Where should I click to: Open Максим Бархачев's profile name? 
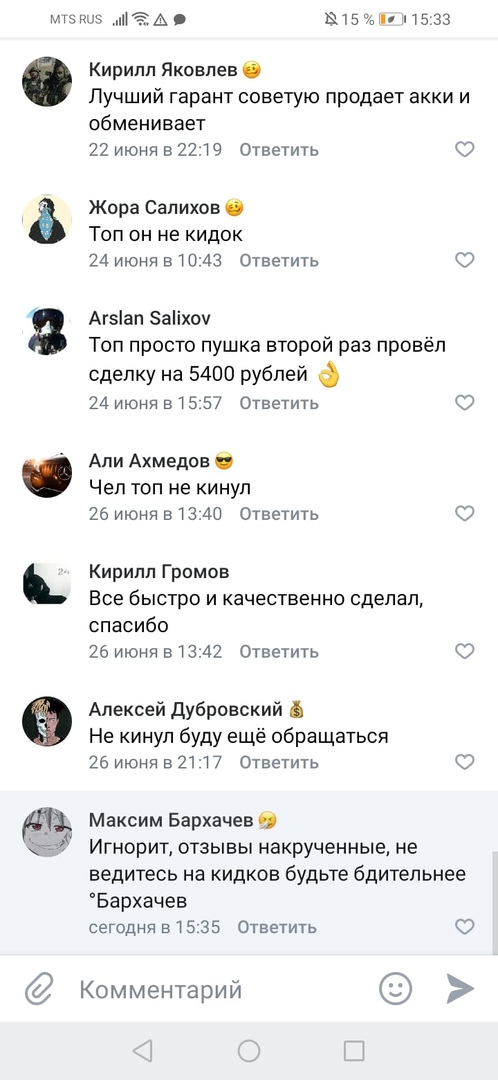point(172,820)
